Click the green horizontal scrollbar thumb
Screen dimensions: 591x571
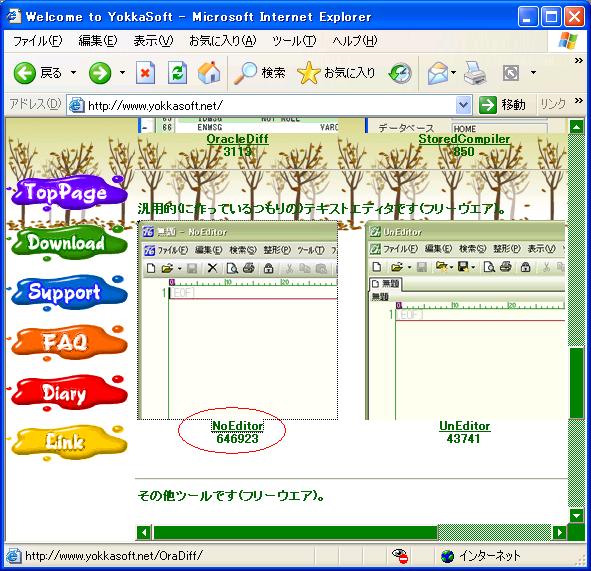(295, 532)
